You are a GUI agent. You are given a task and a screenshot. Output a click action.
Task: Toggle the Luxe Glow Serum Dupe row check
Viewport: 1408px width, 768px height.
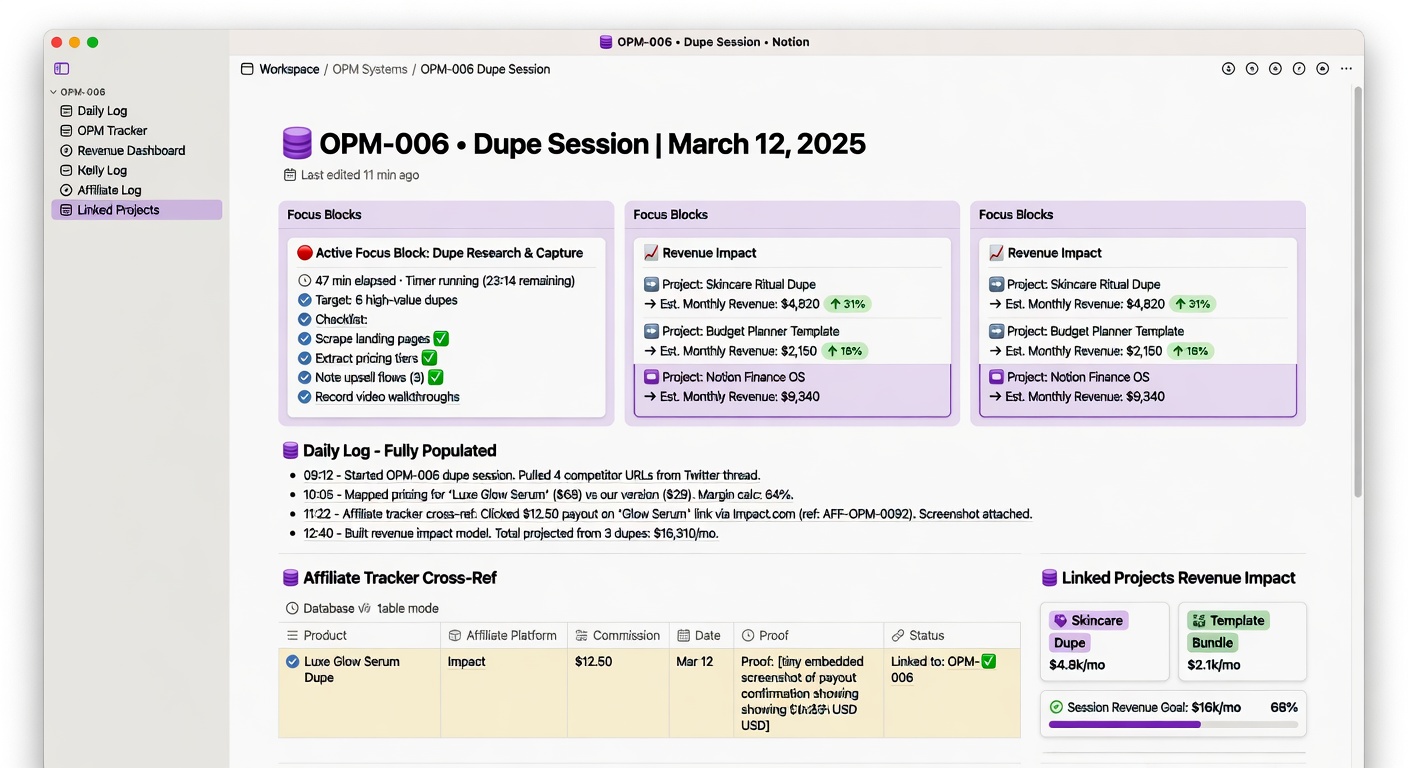click(x=292, y=661)
